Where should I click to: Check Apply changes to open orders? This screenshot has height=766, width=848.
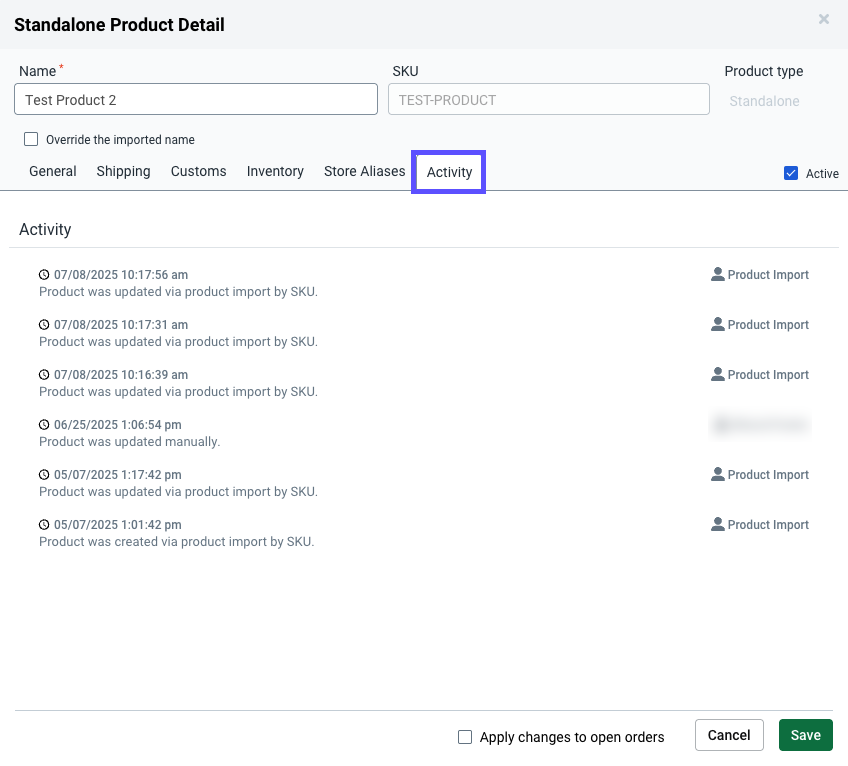465,736
